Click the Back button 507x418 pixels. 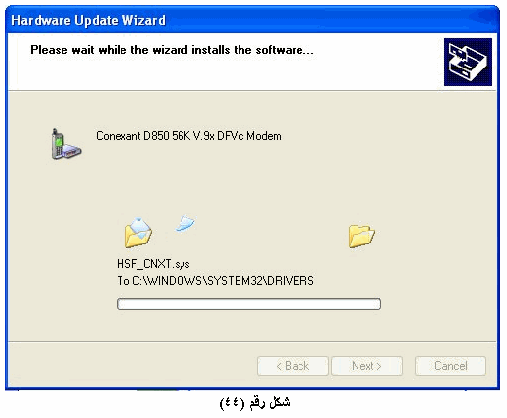293,366
